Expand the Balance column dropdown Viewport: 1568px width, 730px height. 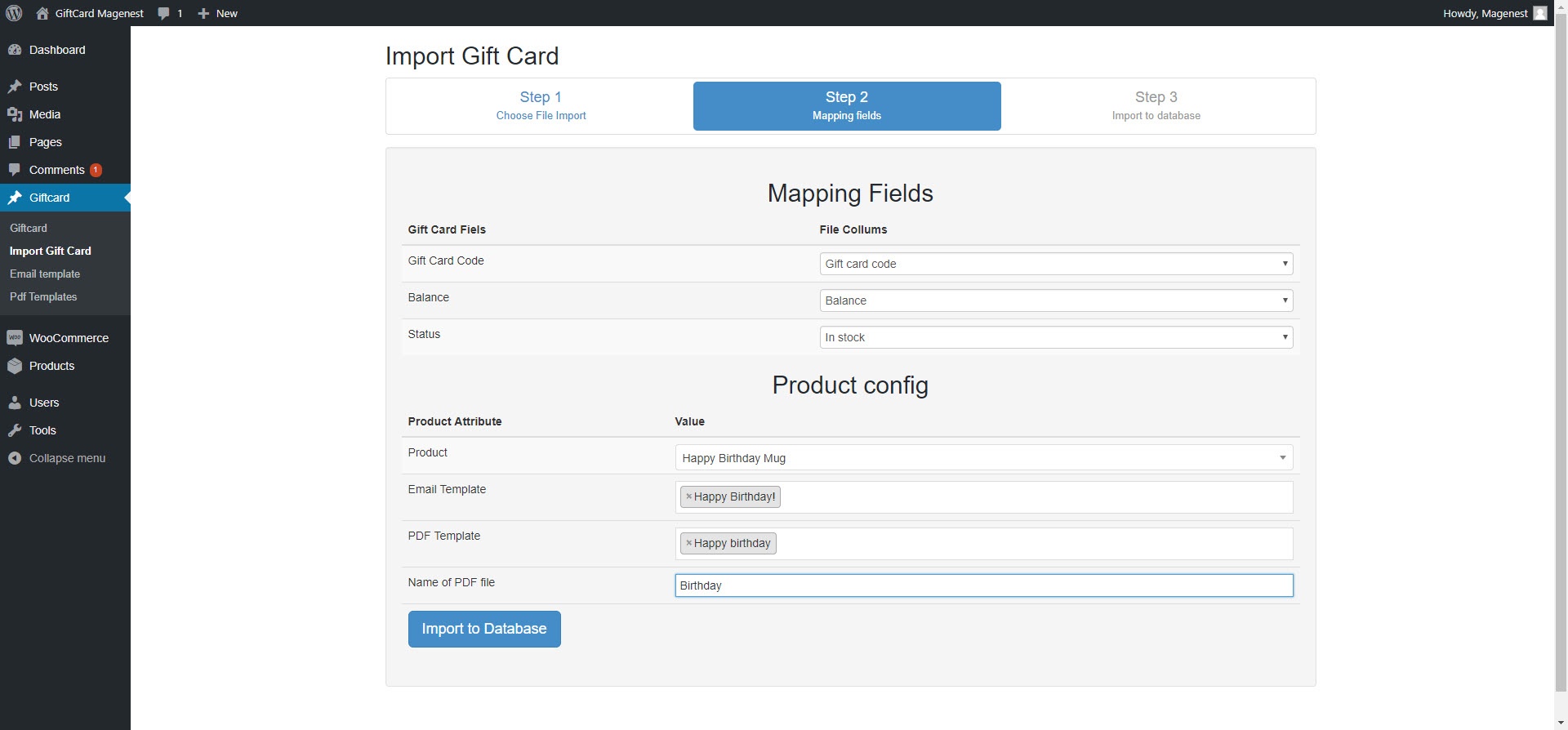click(x=1055, y=300)
